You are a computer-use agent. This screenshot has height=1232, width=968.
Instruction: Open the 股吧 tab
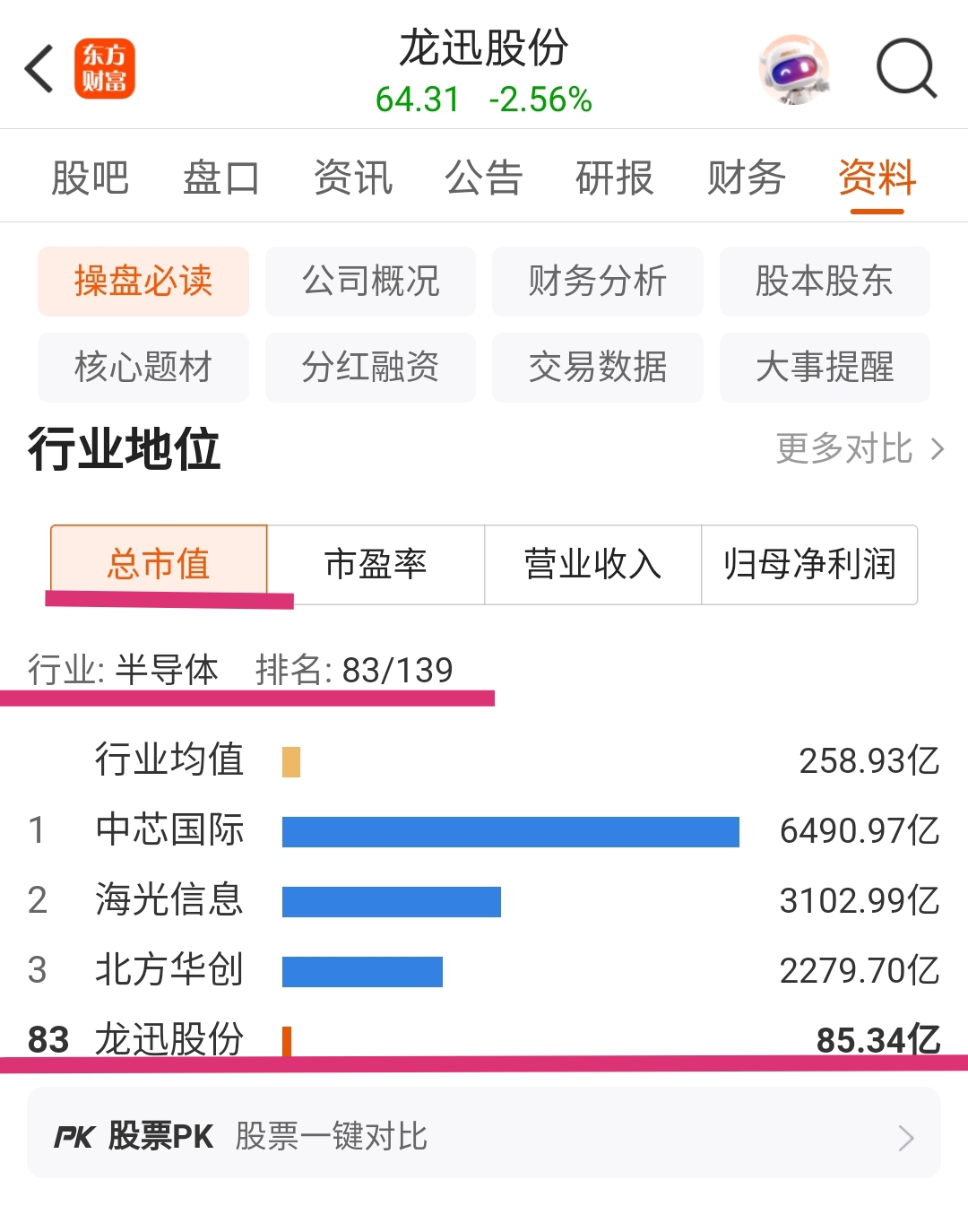click(x=90, y=178)
